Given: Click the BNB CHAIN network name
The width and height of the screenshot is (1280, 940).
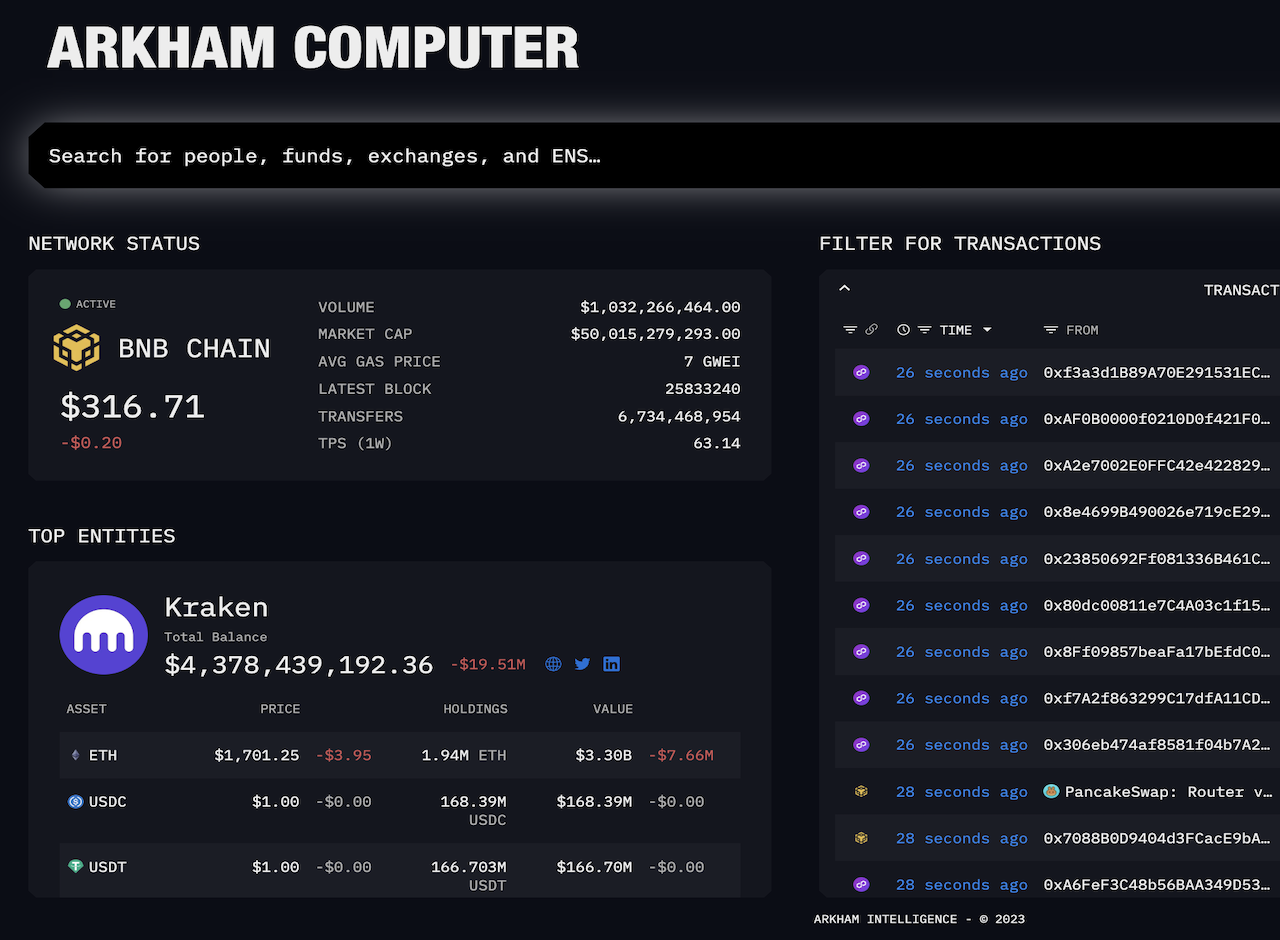Looking at the screenshot, I should 194,348.
